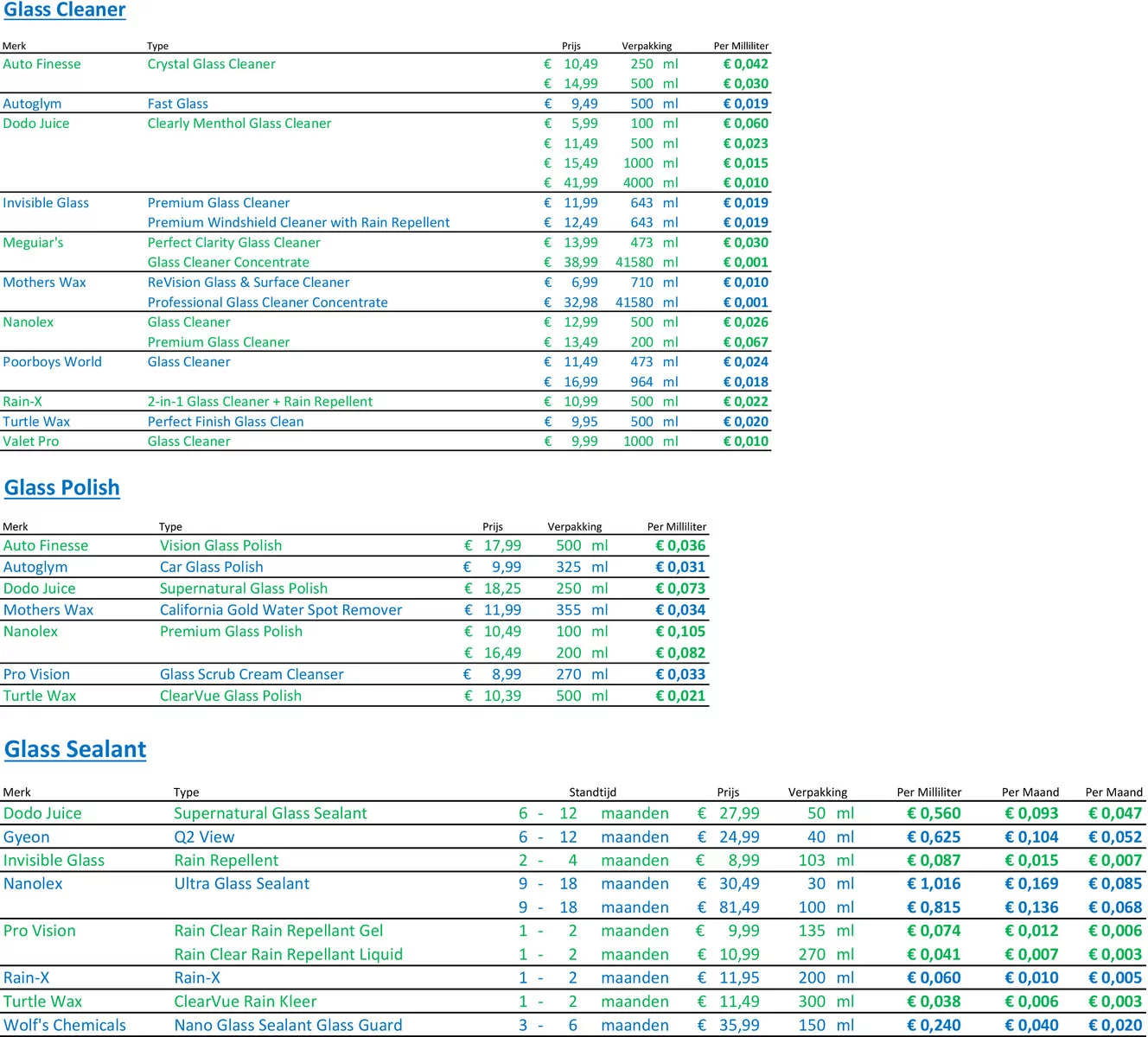Click the Verpakking header in Glass Polish
Image resolution: width=1148 pixels, height=1037 pixels.
[575, 527]
